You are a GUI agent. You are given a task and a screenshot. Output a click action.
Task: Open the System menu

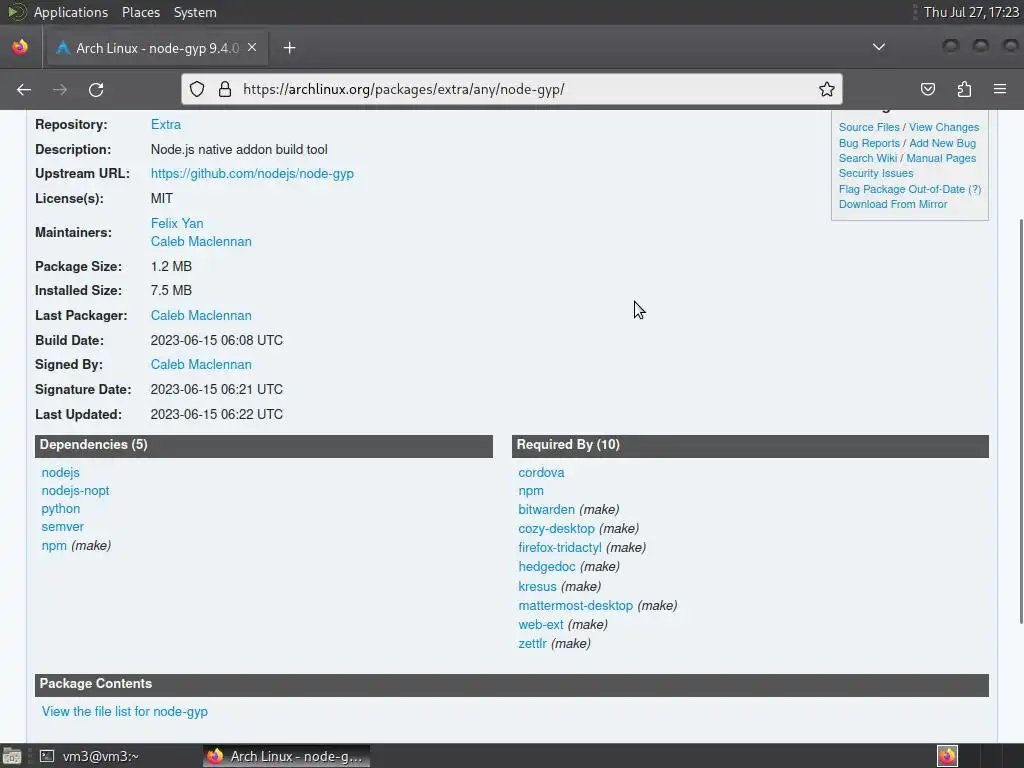pos(195,12)
